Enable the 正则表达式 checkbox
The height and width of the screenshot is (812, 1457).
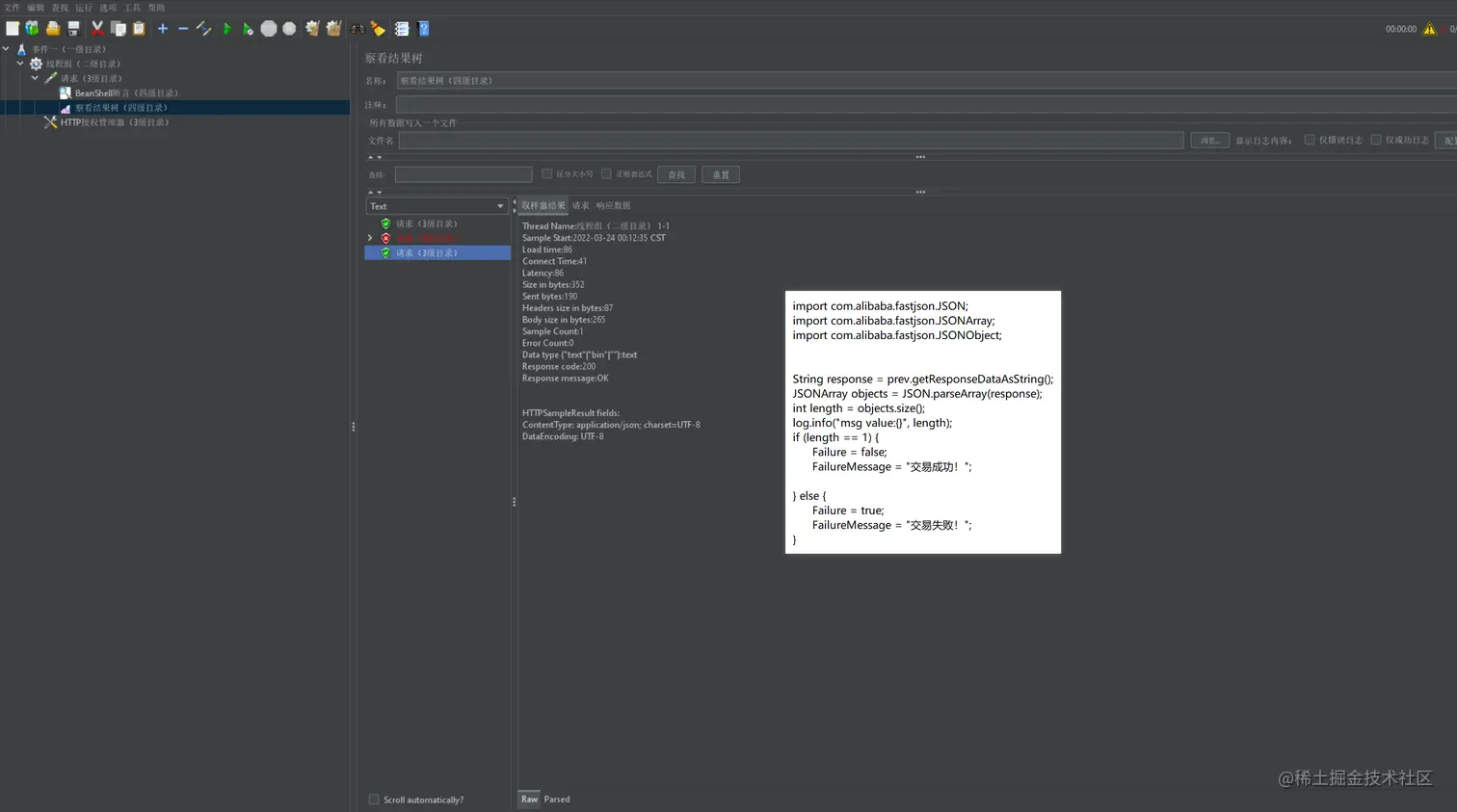coord(606,174)
